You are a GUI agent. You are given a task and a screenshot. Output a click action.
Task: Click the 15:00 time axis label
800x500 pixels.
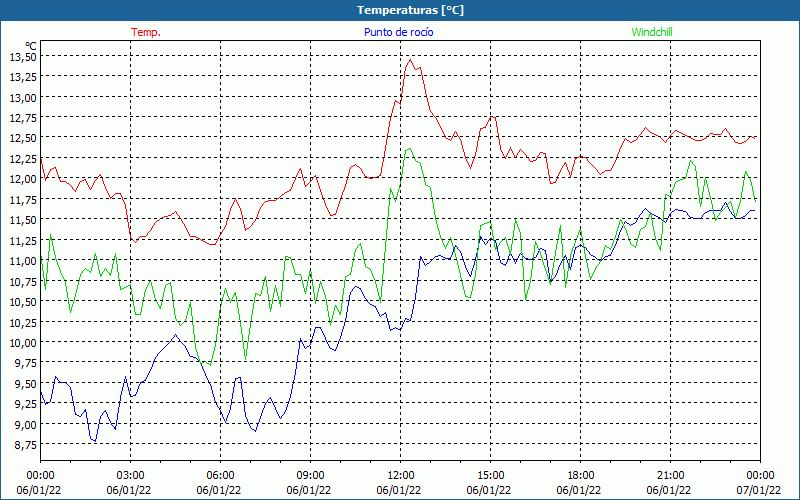pos(490,476)
